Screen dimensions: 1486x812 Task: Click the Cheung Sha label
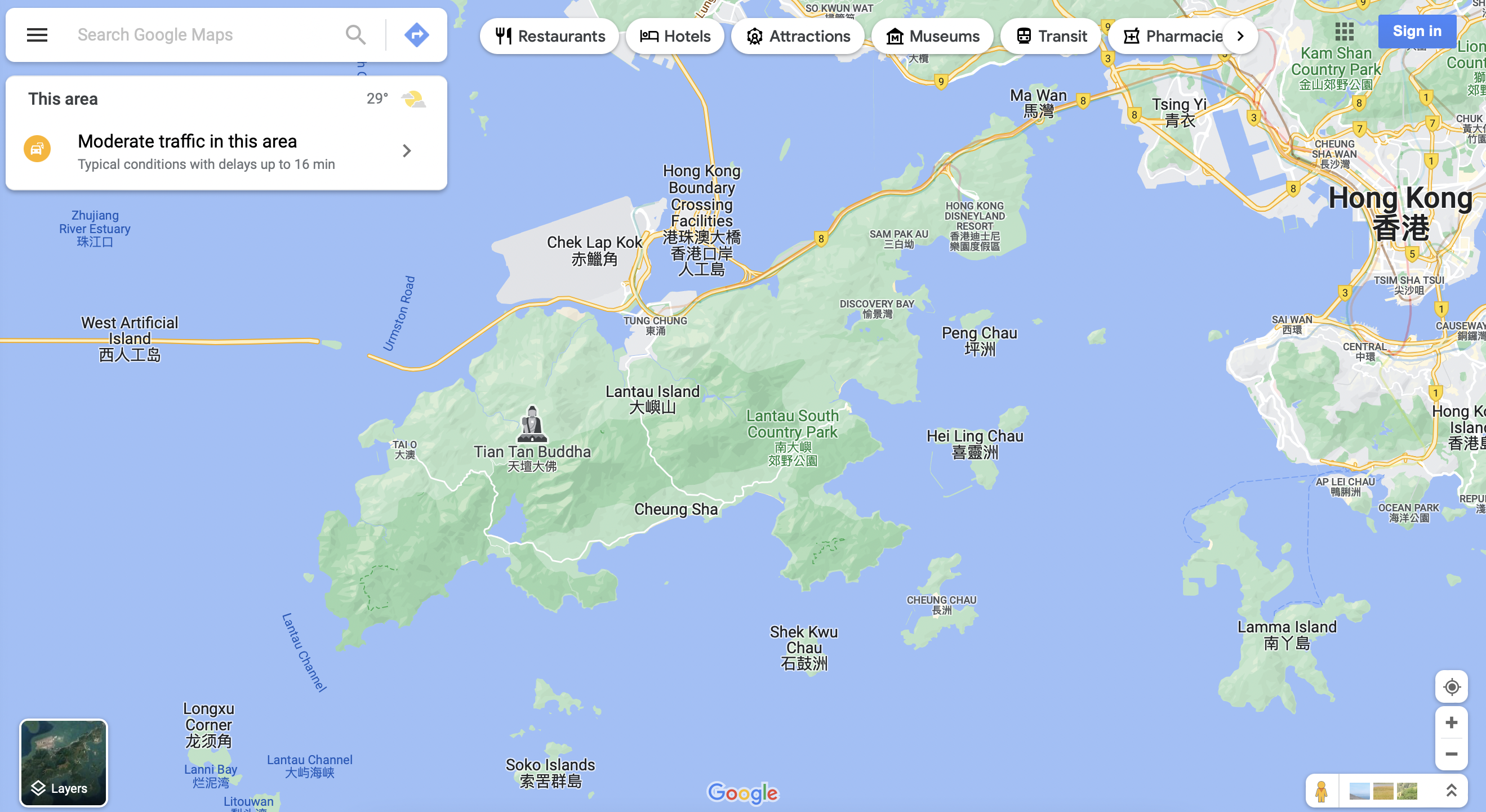[x=676, y=509]
